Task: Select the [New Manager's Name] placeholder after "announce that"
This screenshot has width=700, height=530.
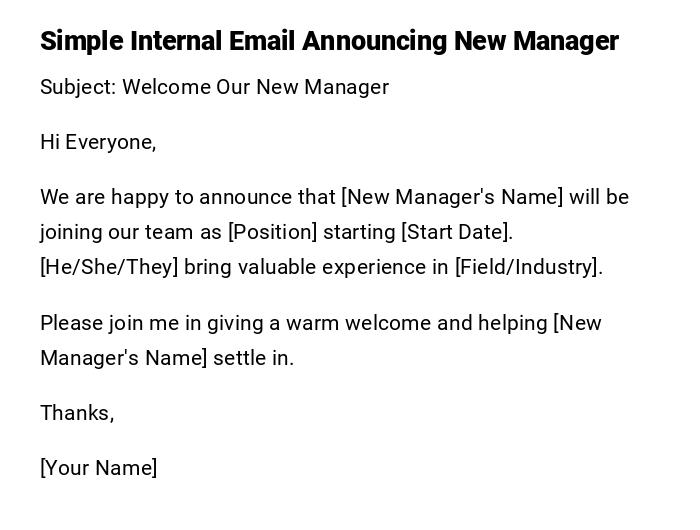Action: (452, 197)
